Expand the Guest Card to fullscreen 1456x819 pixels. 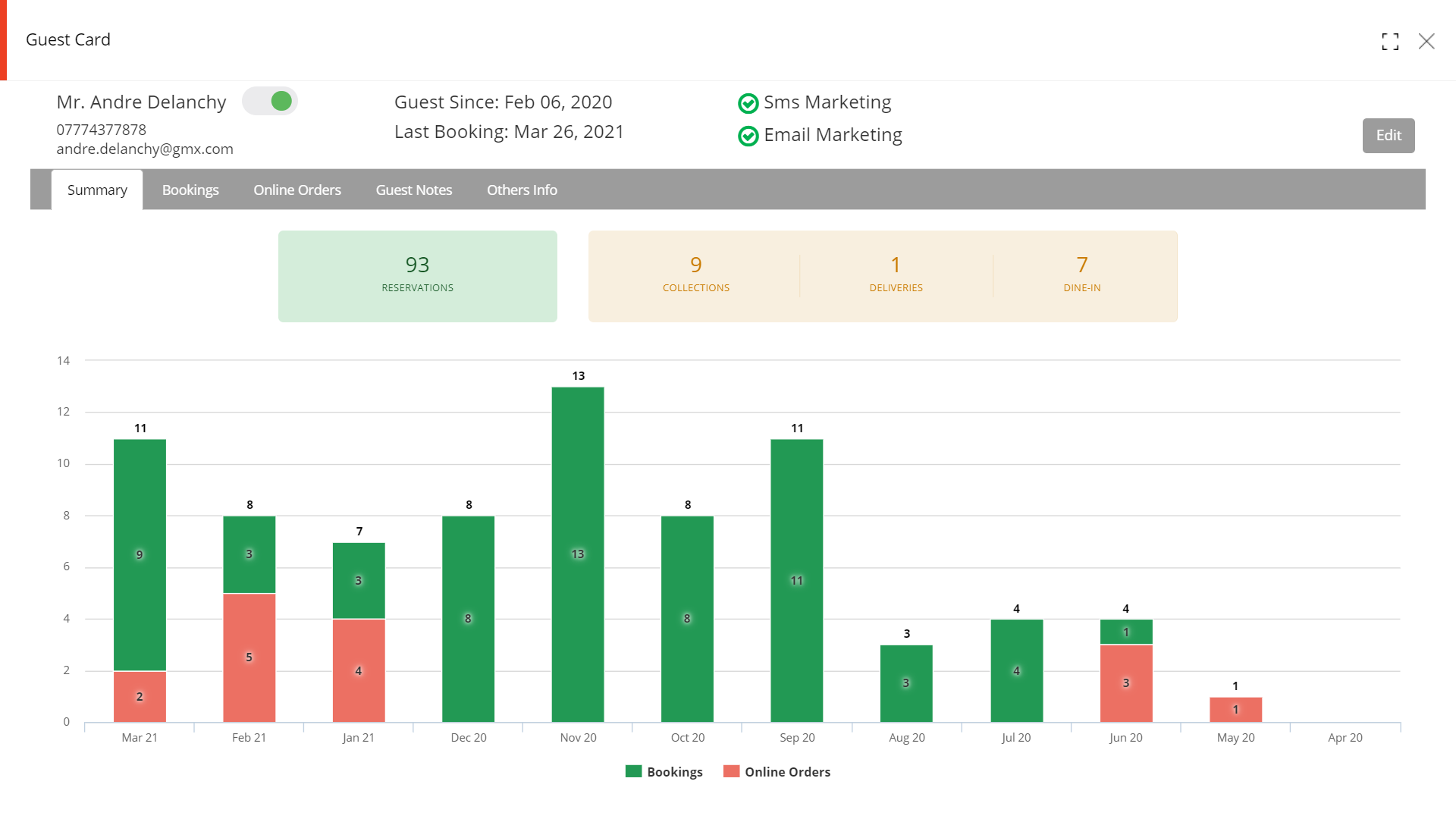tap(1390, 42)
